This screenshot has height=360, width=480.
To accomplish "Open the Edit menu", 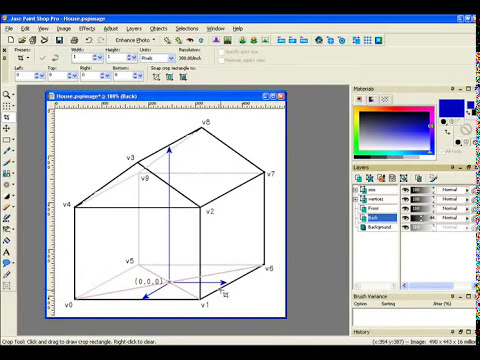I will coord(25,29).
